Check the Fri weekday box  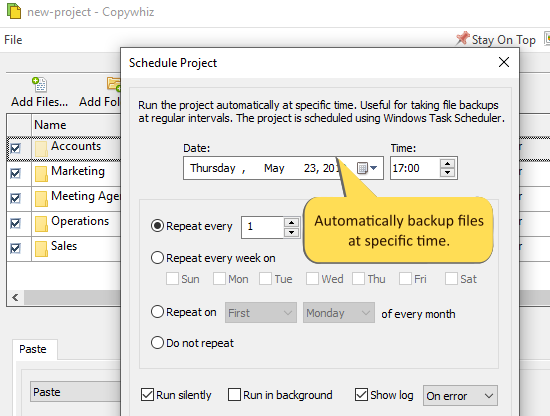pyautogui.click(x=405, y=279)
